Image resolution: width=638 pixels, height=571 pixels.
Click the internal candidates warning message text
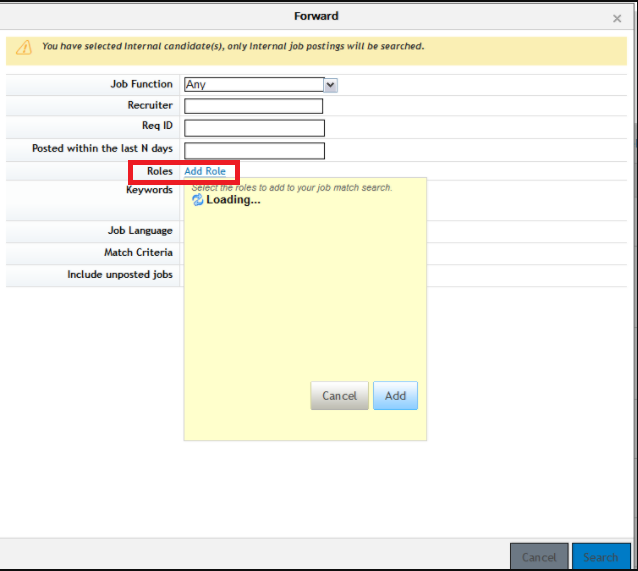233,46
